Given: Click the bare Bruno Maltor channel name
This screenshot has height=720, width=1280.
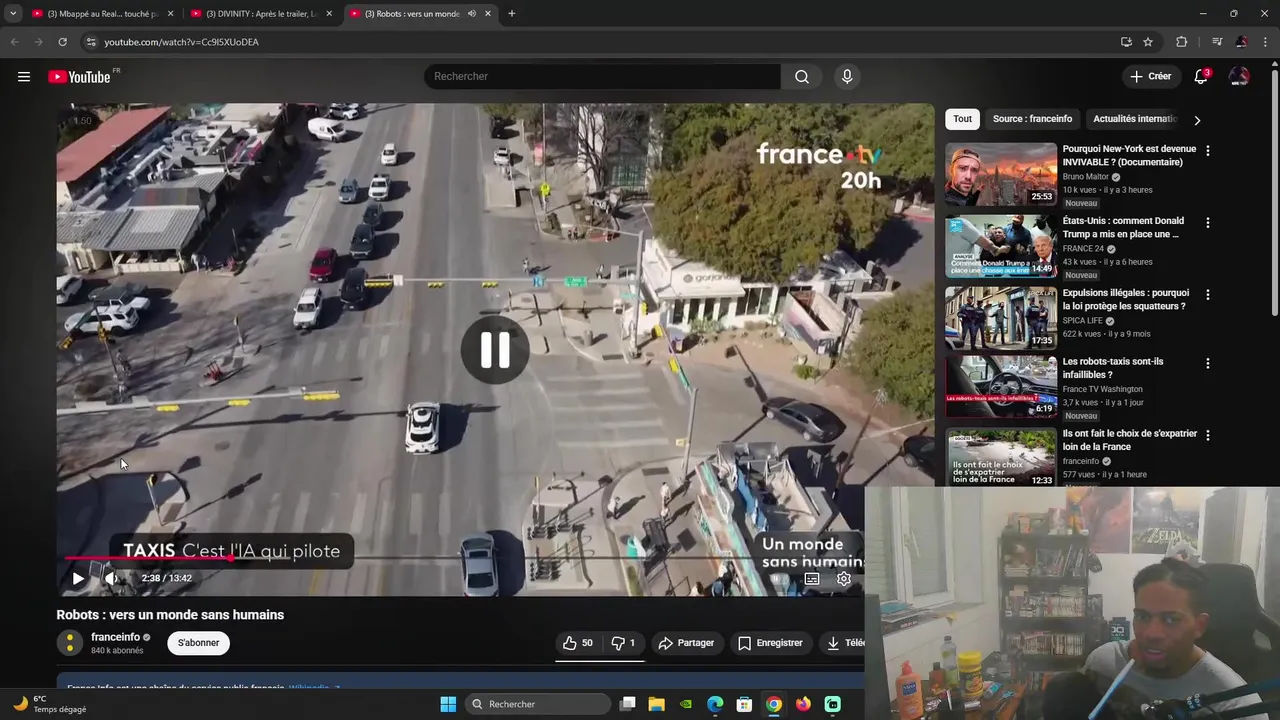Looking at the screenshot, I should click(x=1085, y=177).
